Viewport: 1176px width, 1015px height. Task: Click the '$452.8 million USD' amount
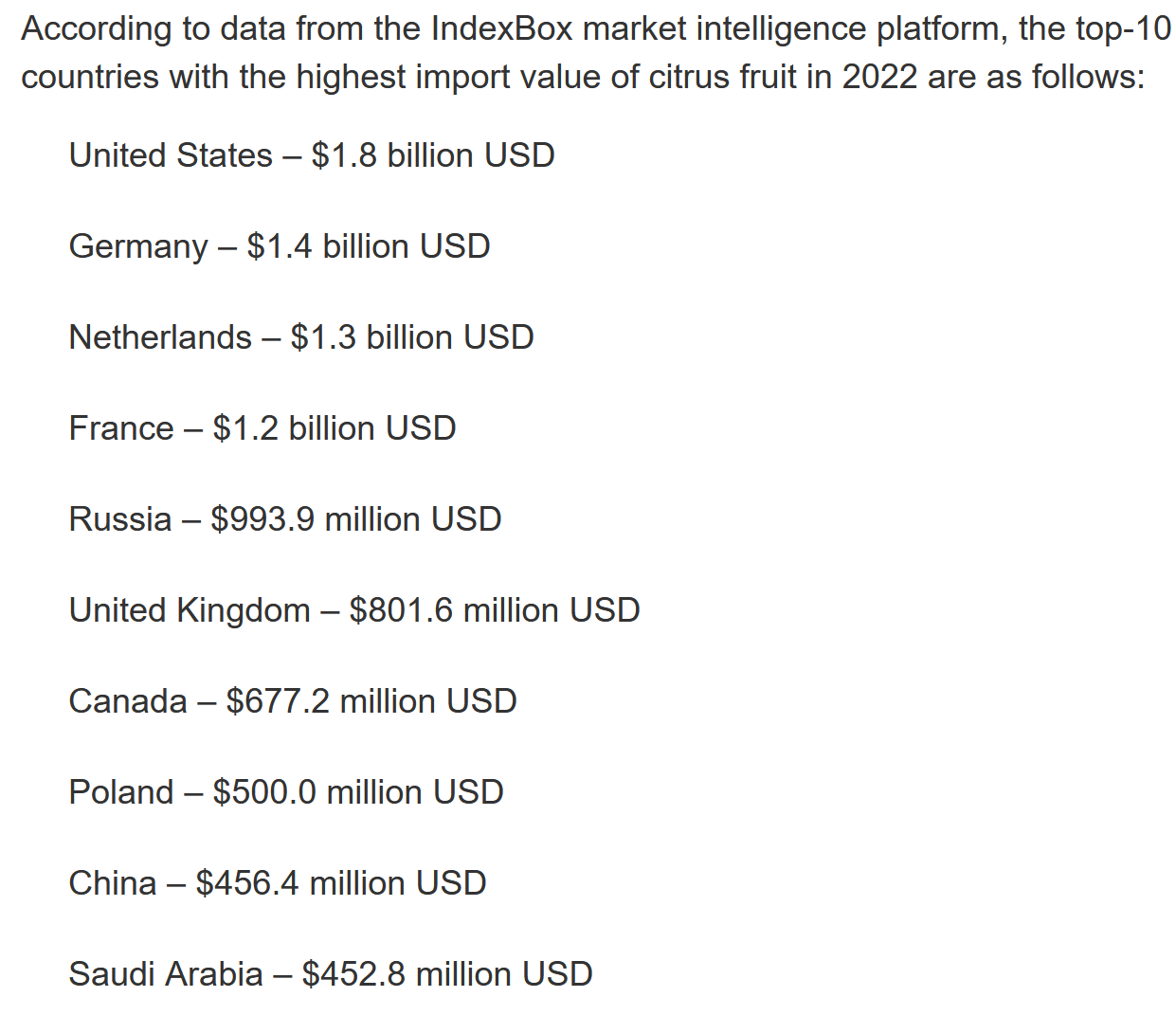coord(447,974)
